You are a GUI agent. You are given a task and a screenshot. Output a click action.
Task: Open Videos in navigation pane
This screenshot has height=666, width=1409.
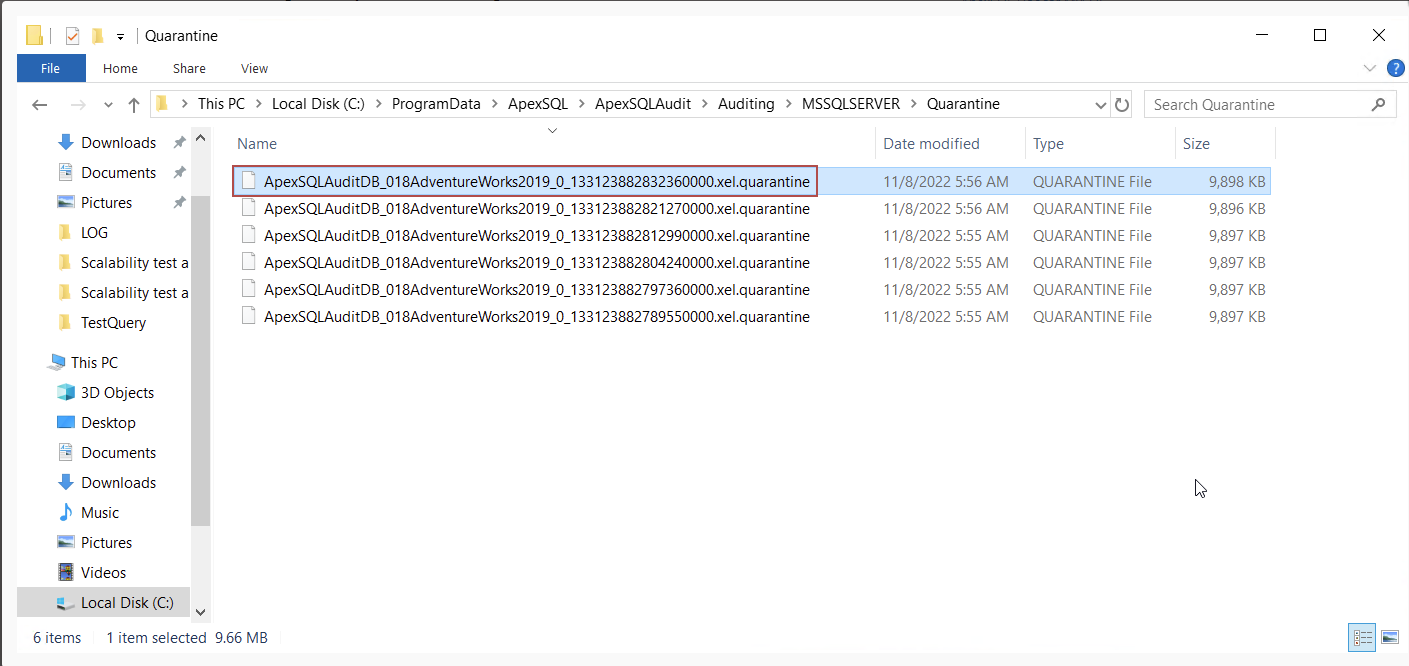[x=103, y=573]
